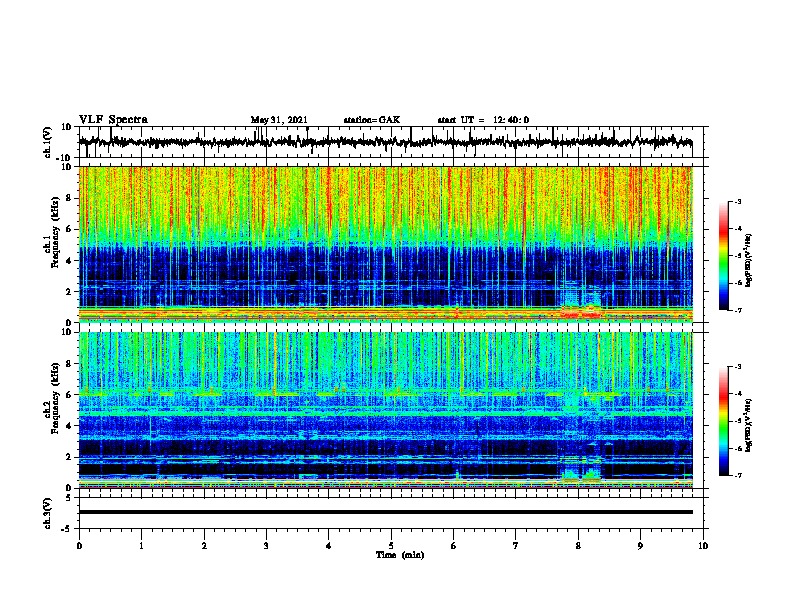792x612 pixels.
Task: Click time axis tick label "10"
Action: (x=703, y=546)
